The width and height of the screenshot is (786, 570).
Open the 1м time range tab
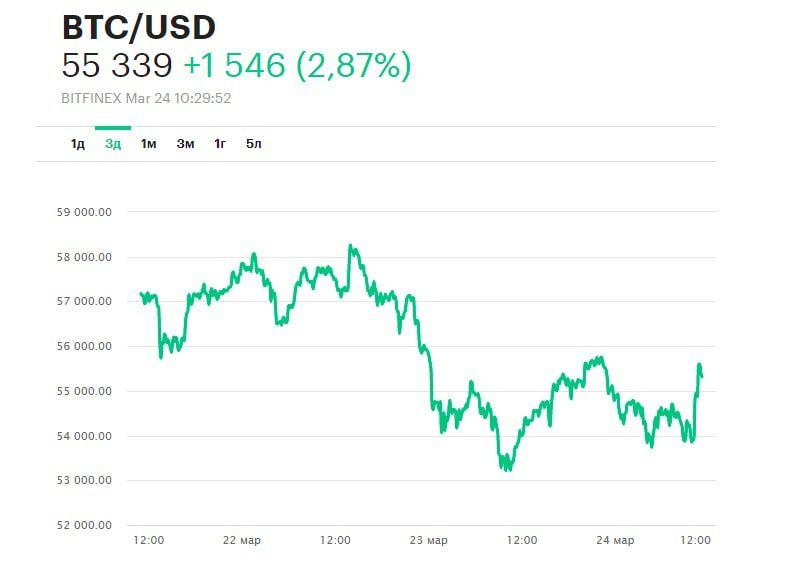(x=149, y=144)
